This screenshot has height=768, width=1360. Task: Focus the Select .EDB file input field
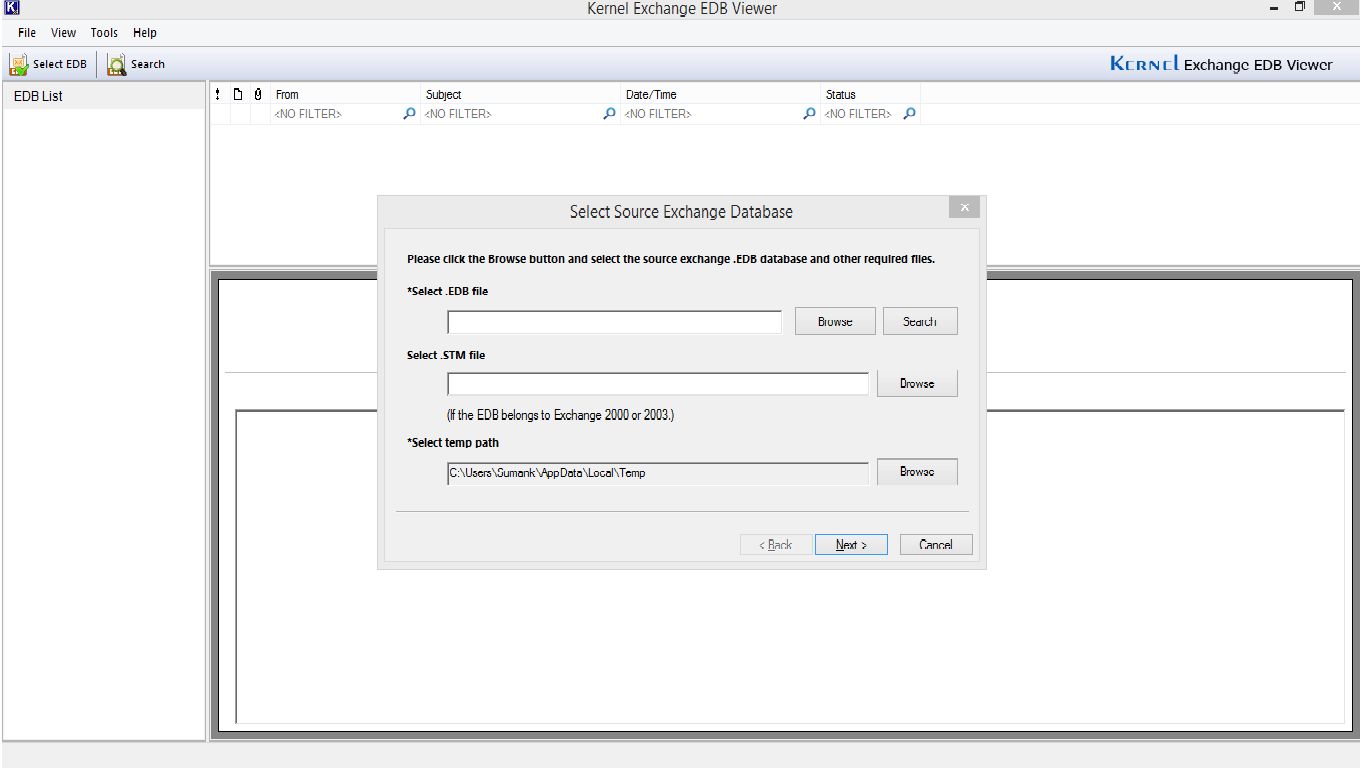614,322
